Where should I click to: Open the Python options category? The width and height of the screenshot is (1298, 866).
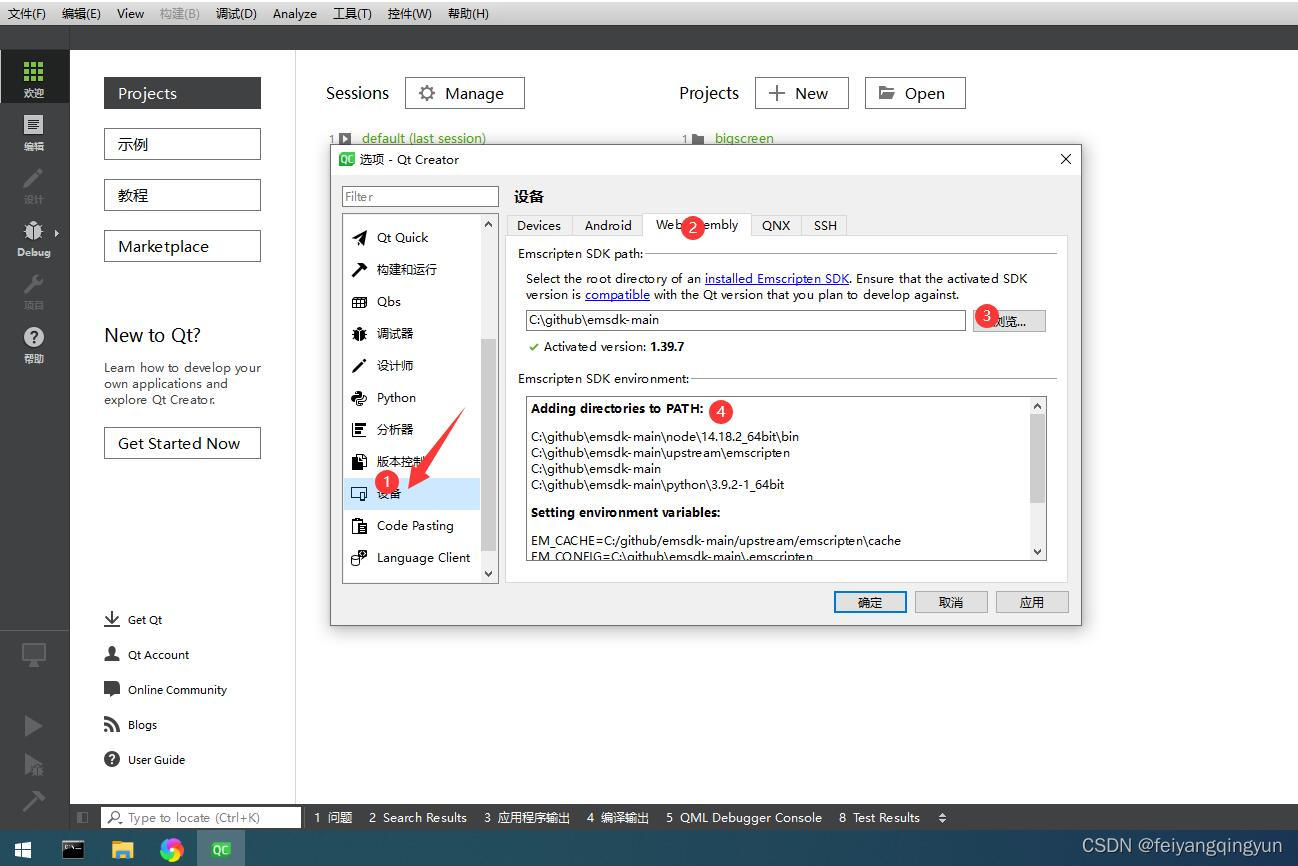pyautogui.click(x=396, y=398)
